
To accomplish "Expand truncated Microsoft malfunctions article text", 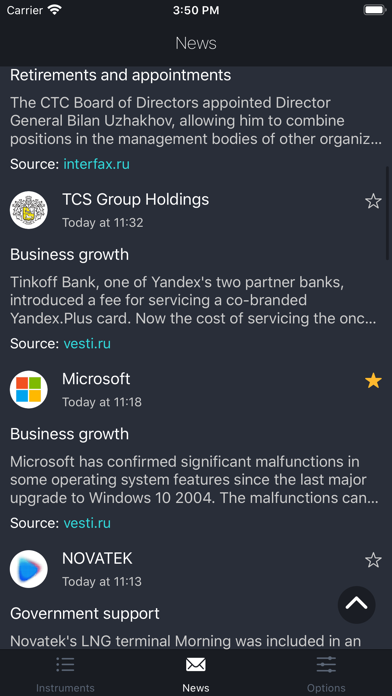I will click(196, 479).
